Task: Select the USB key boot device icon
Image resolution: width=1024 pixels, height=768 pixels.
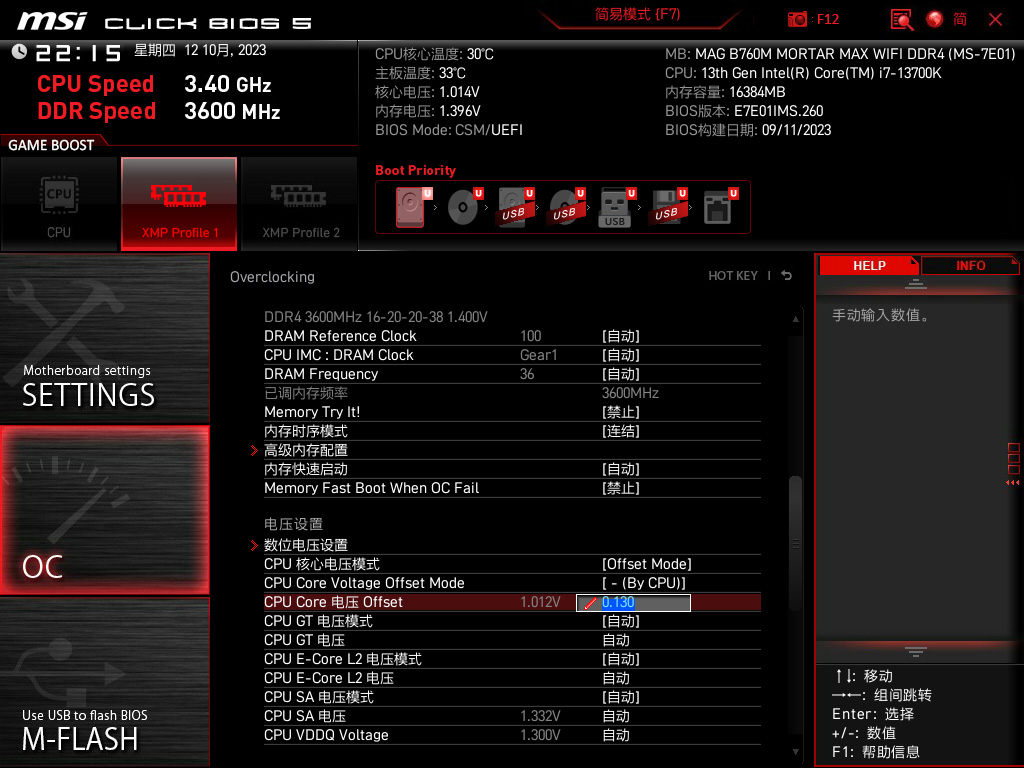Action: tap(615, 207)
